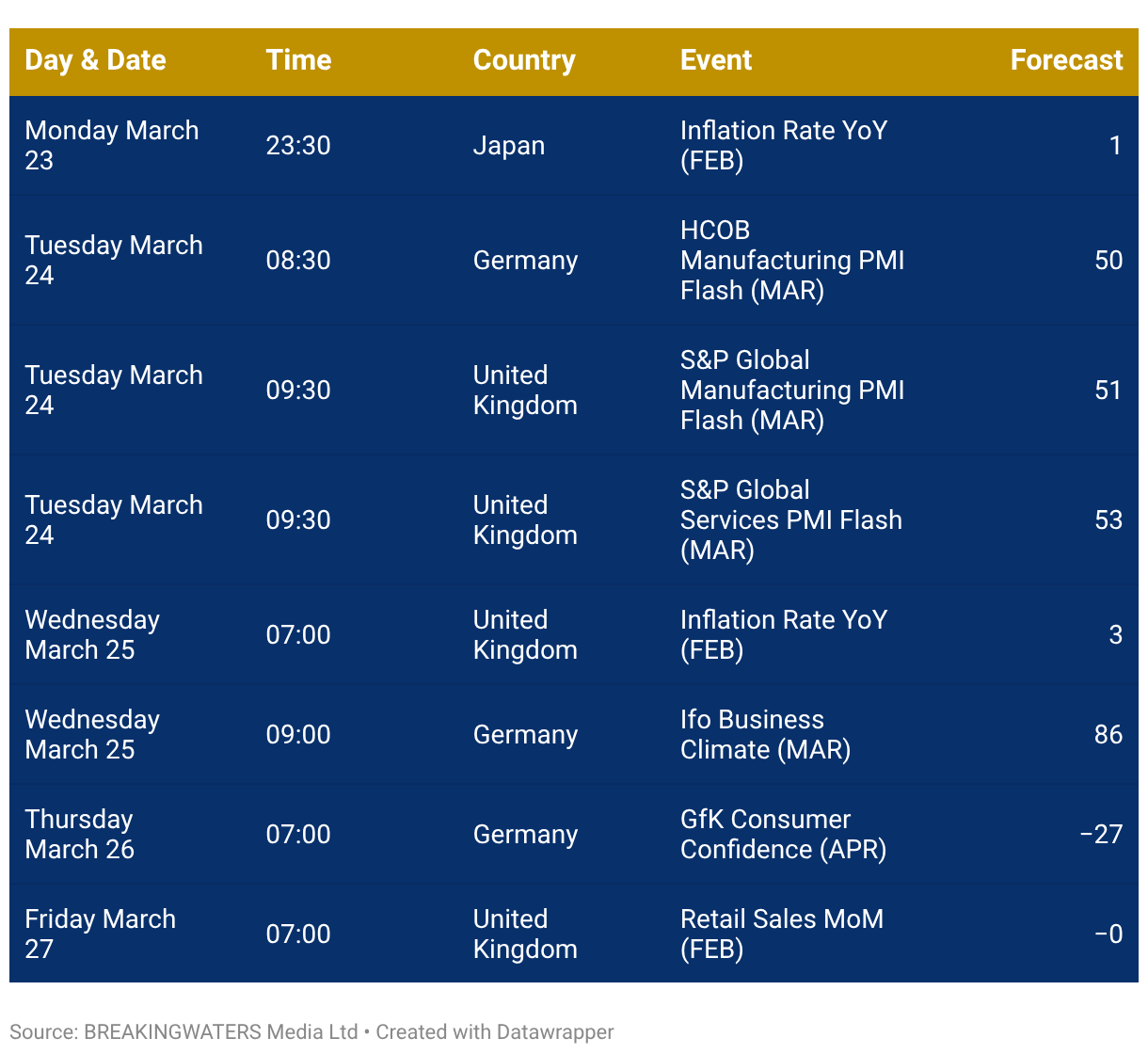Select the Monday March 23 date cell

[111, 145]
